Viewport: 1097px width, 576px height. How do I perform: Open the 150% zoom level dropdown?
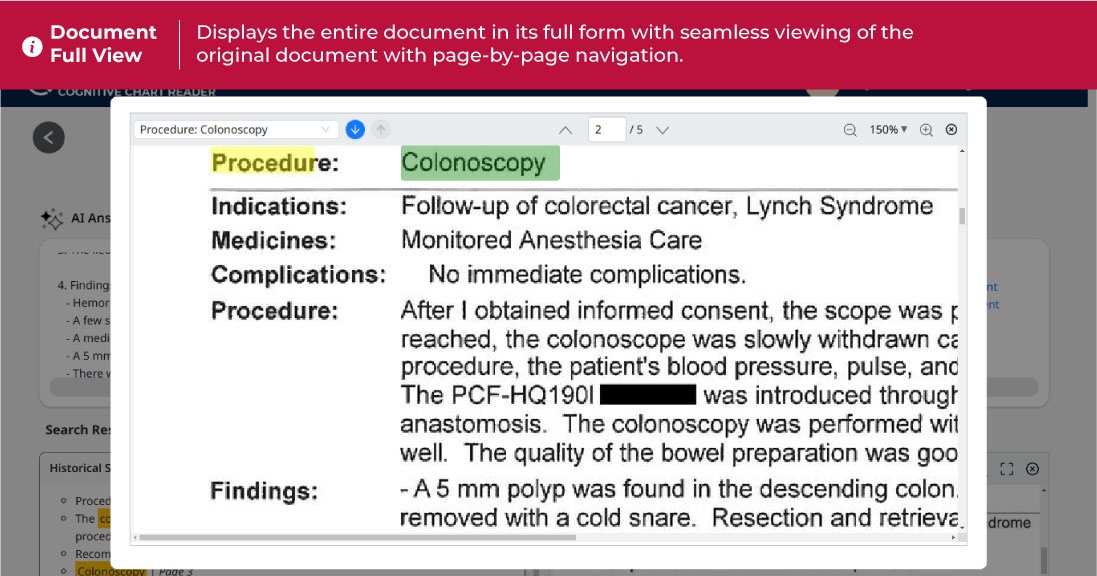(888, 130)
